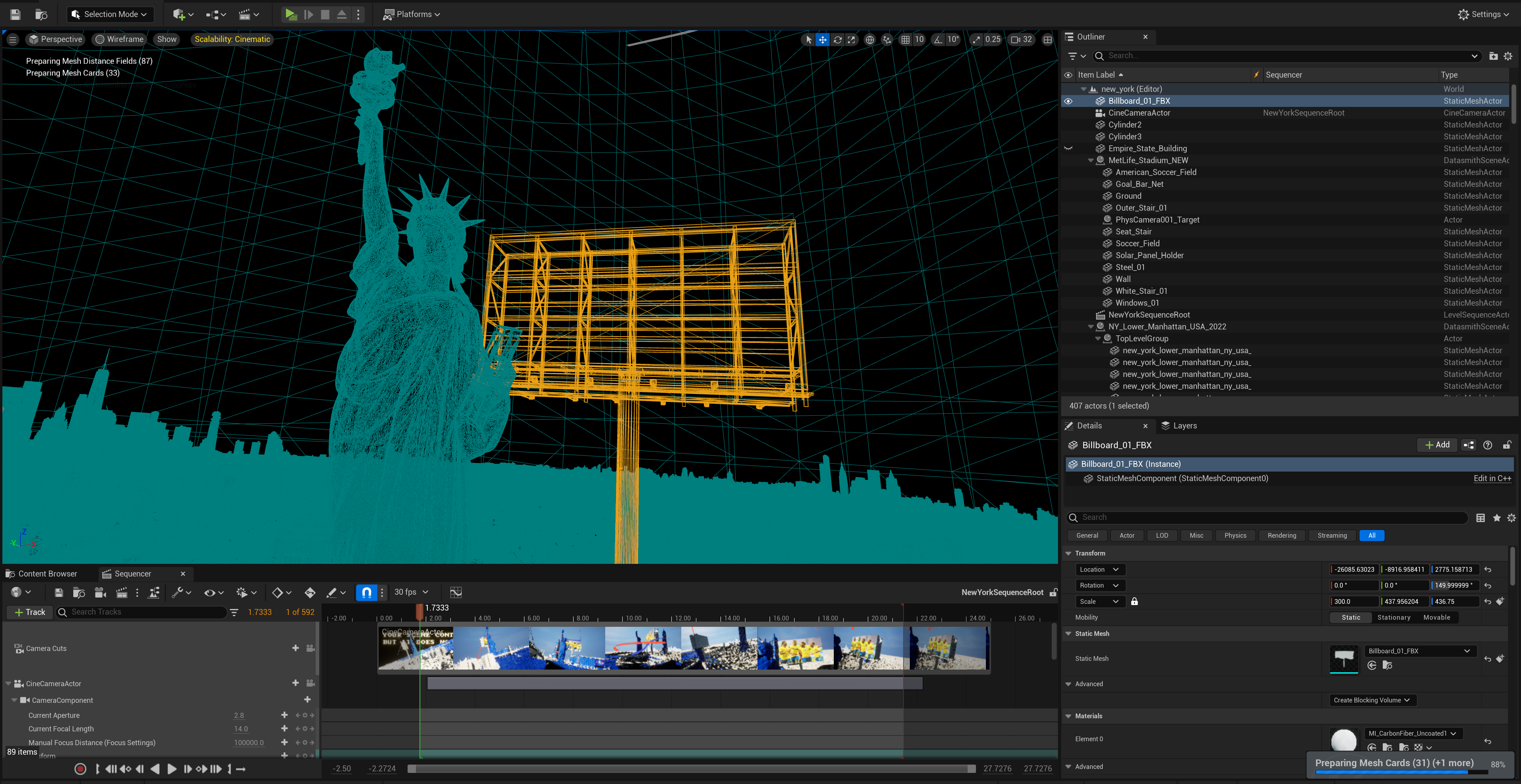
Task: Click Browse to Billboard_01_FBX asset icon
Action: point(1388,665)
